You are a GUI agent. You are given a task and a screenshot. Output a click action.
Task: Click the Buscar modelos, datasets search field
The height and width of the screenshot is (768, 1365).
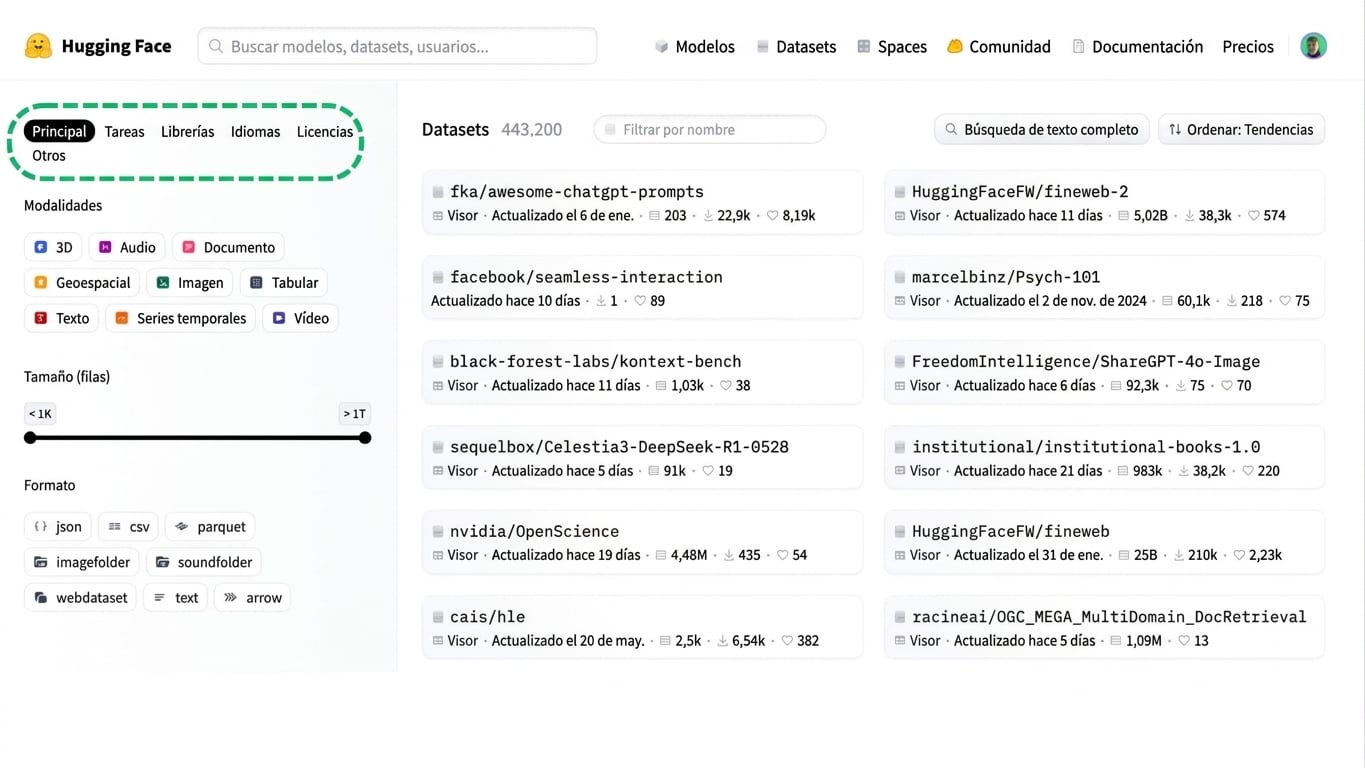click(x=397, y=46)
